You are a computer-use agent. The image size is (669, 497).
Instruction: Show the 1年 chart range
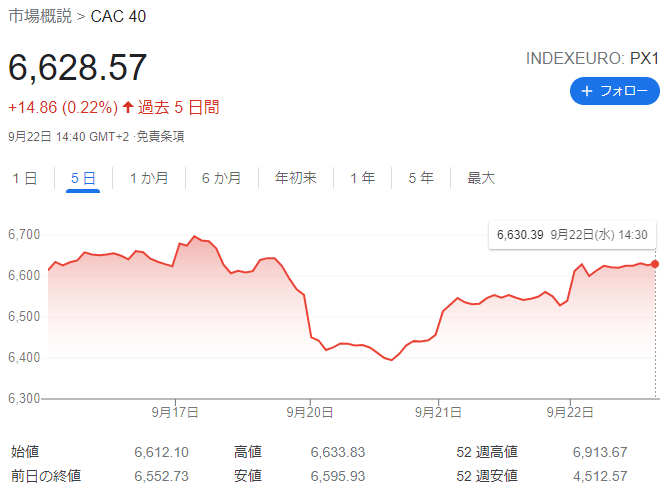point(363,178)
